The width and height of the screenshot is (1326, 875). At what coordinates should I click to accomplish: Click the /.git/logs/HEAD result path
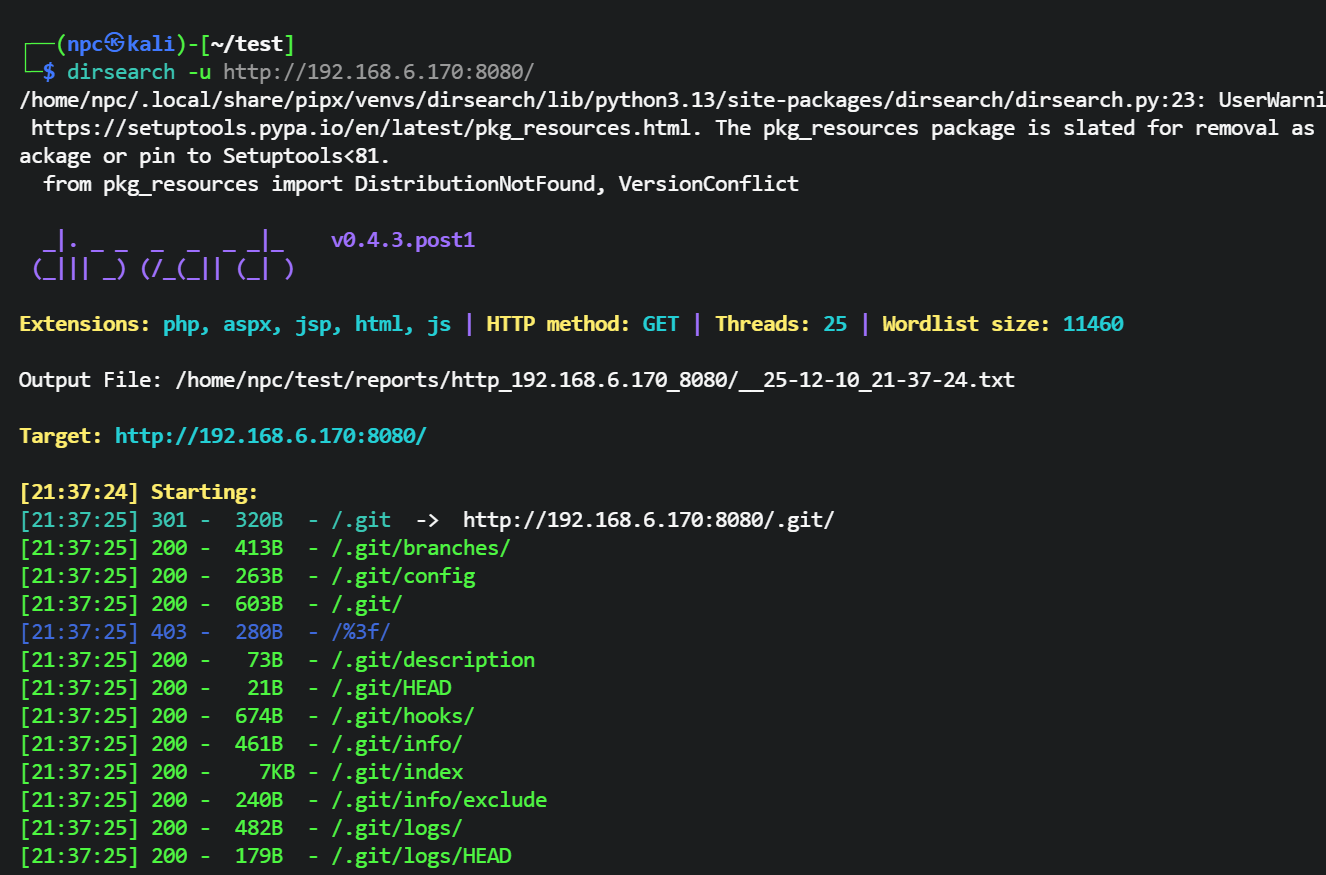[420, 856]
